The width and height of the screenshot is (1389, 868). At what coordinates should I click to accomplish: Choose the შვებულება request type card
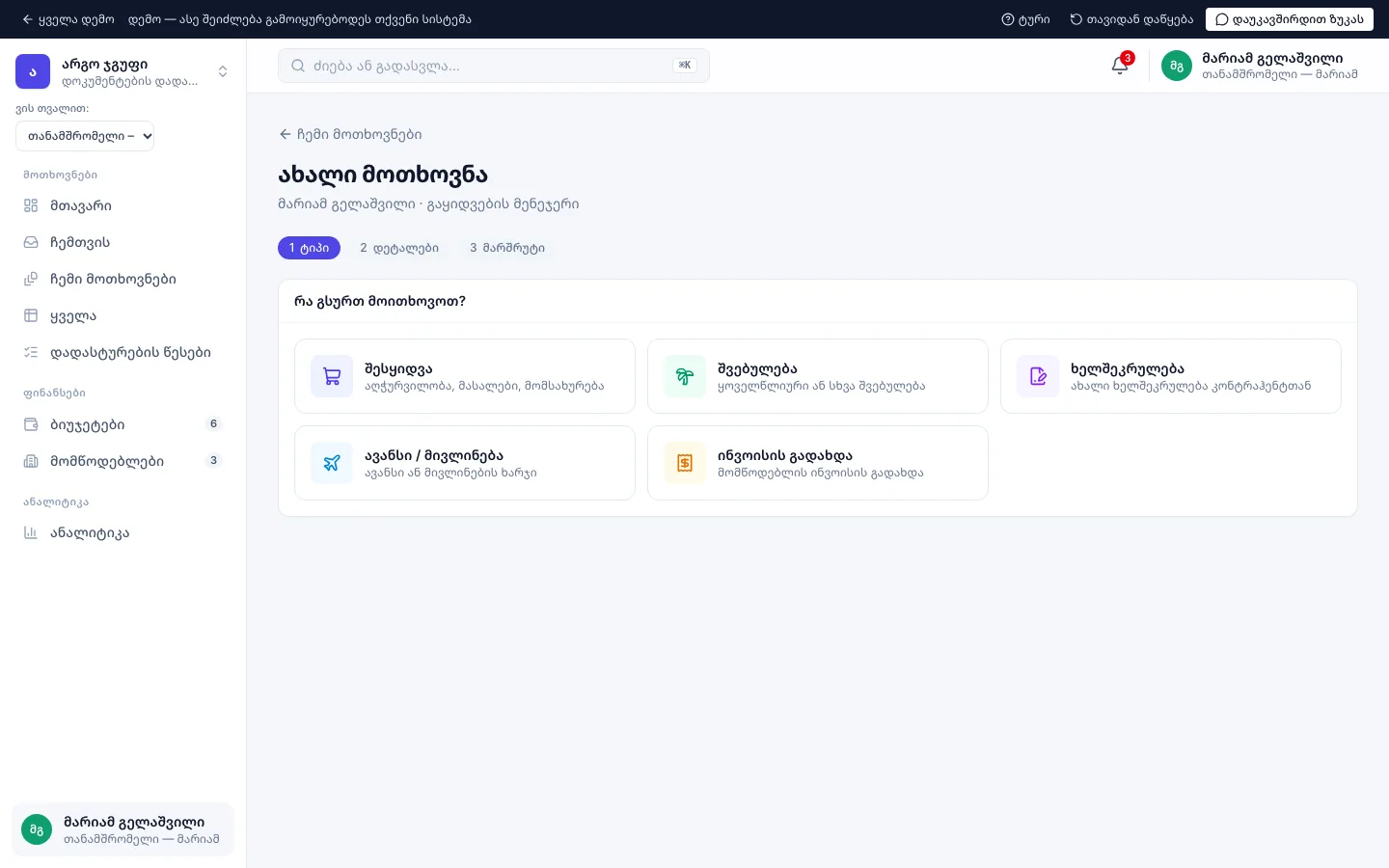tap(818, 376)
